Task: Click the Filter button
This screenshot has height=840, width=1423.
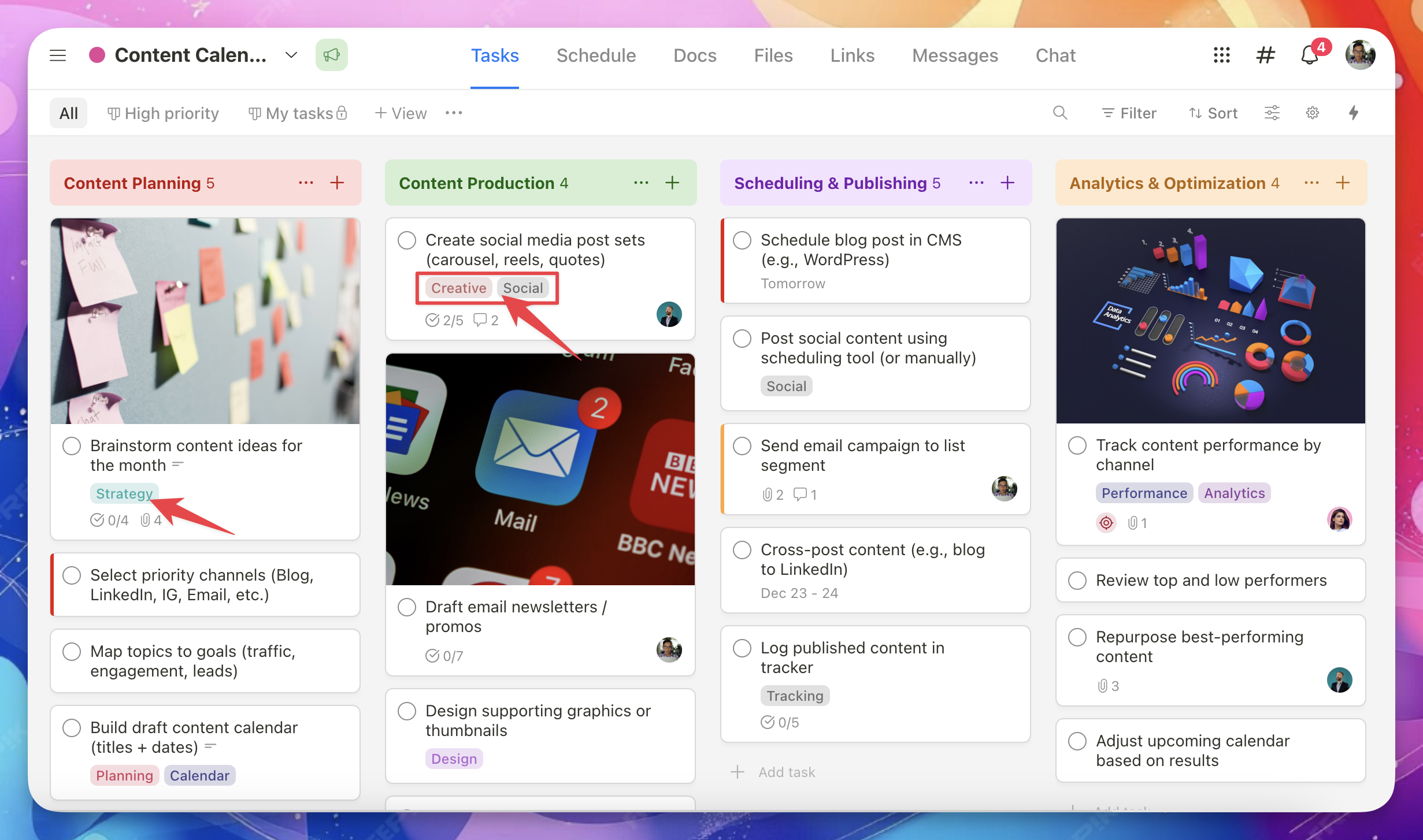Action: [x=1129, y=113]
